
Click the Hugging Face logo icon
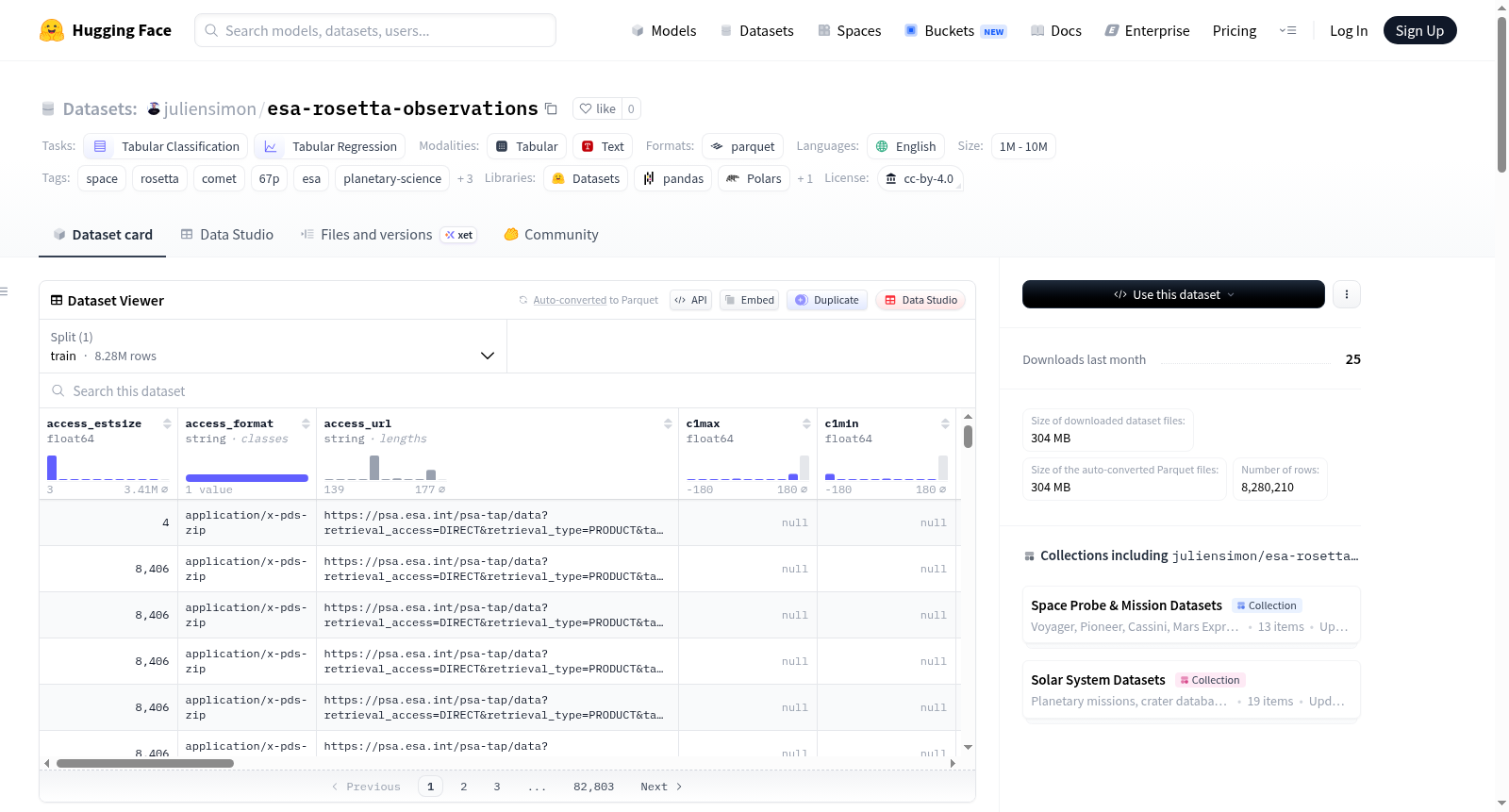point(52,30)
